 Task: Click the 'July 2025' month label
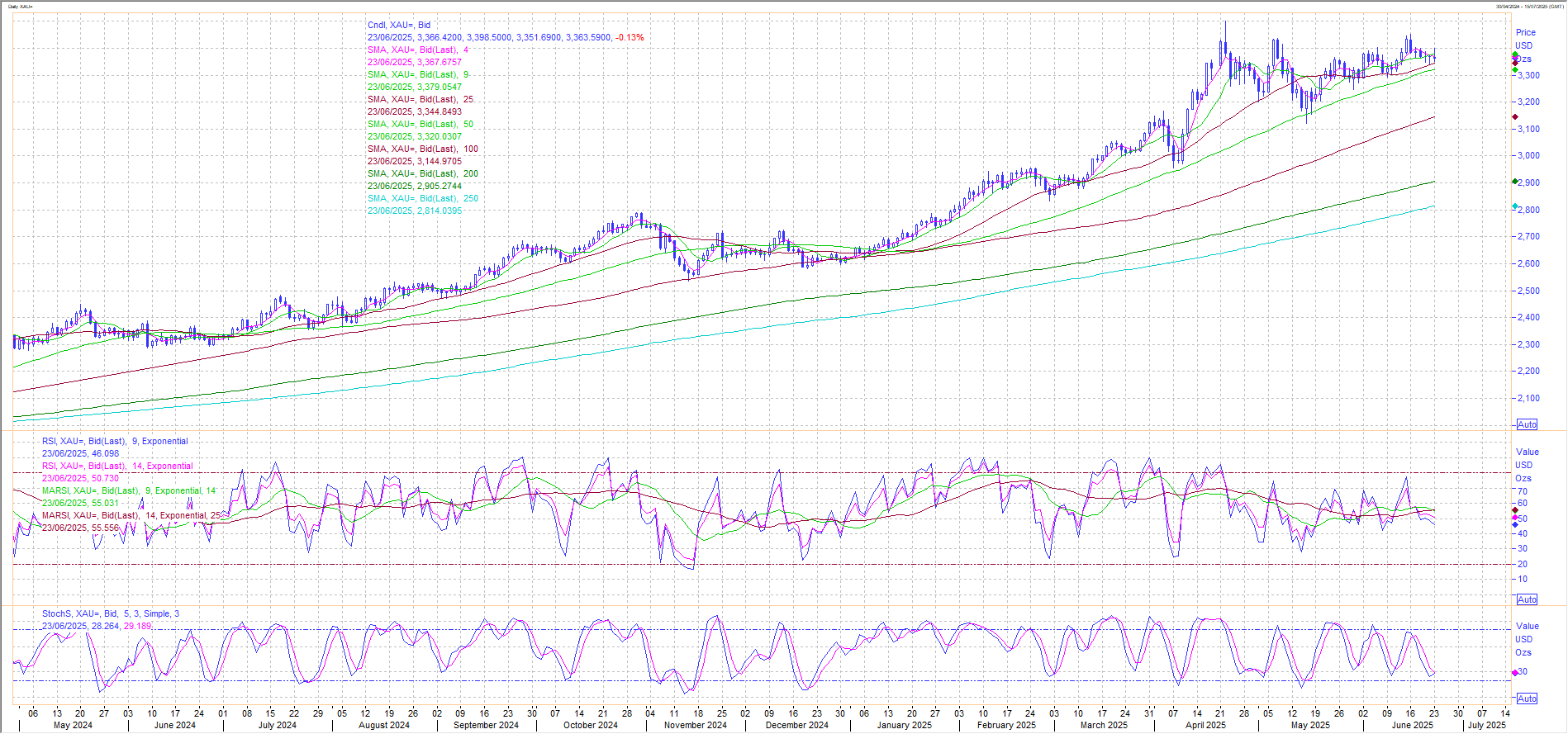pyautogui.click(x=1486, y=725)
